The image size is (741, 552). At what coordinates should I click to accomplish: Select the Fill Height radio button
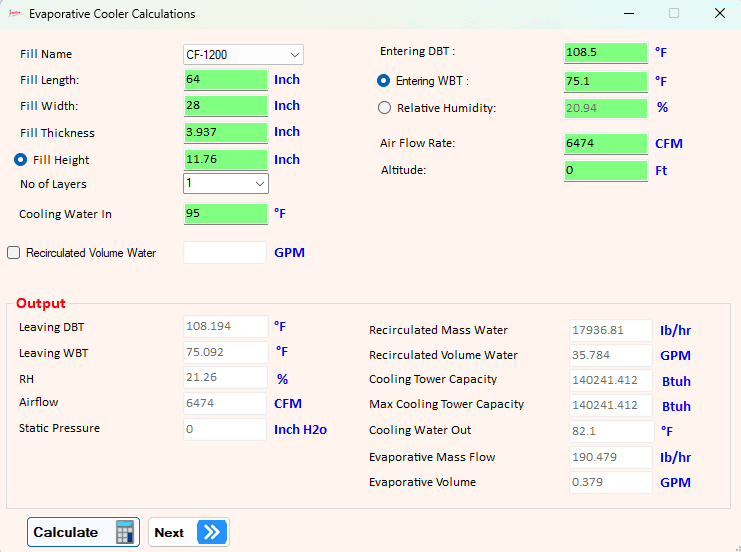point(20,160)
